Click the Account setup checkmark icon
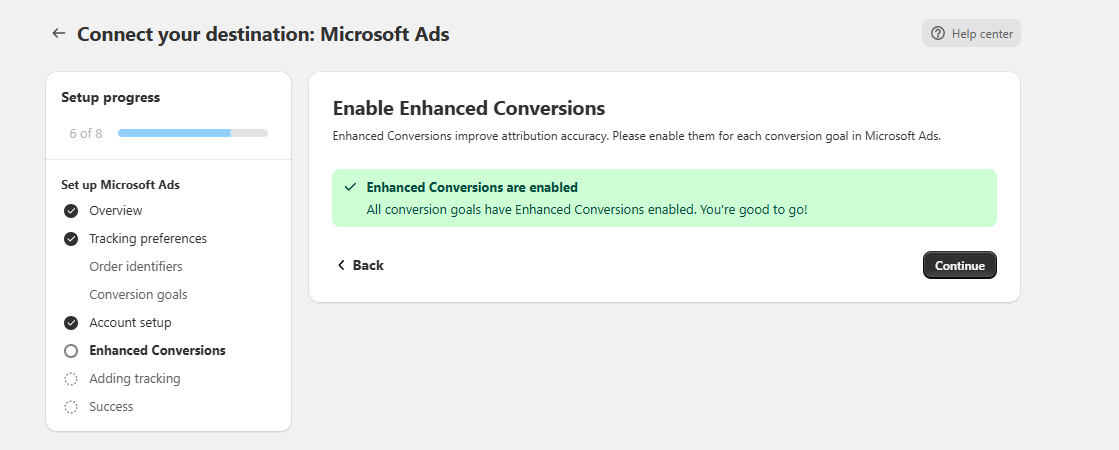 [x=71, y=323]
